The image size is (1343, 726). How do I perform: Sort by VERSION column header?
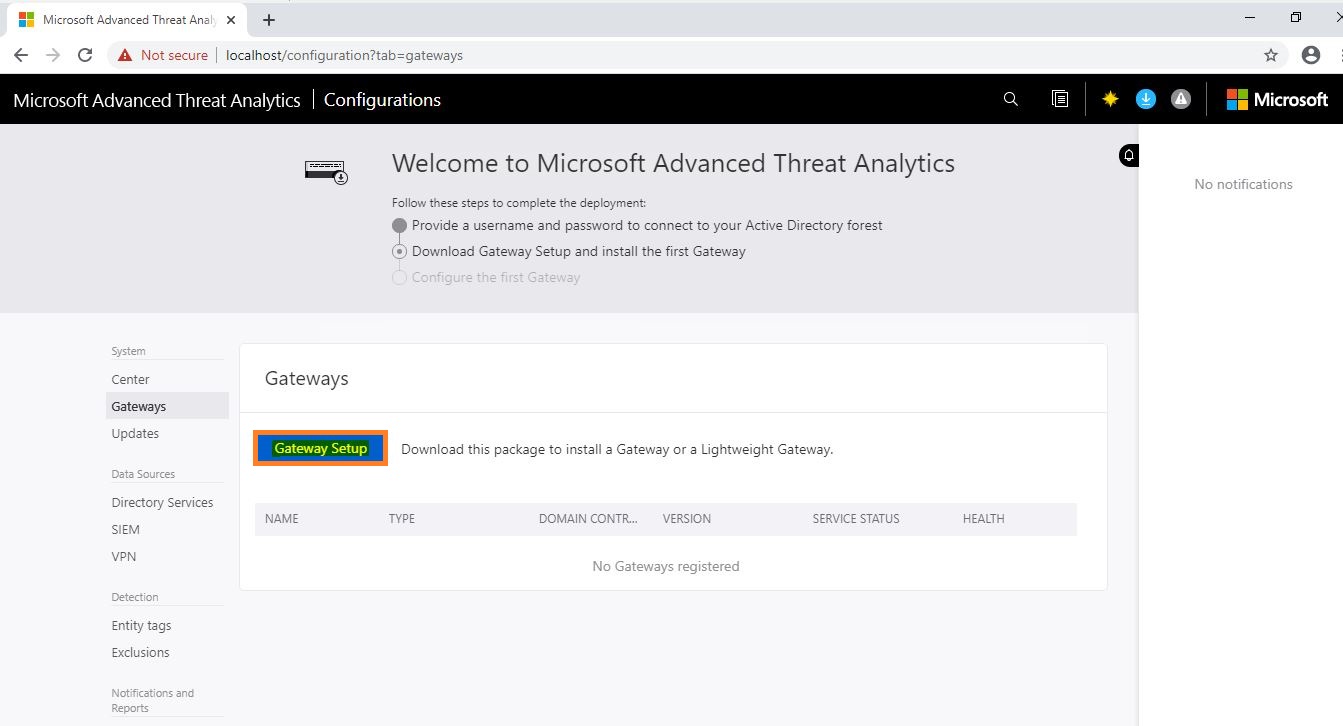(687, 519)
